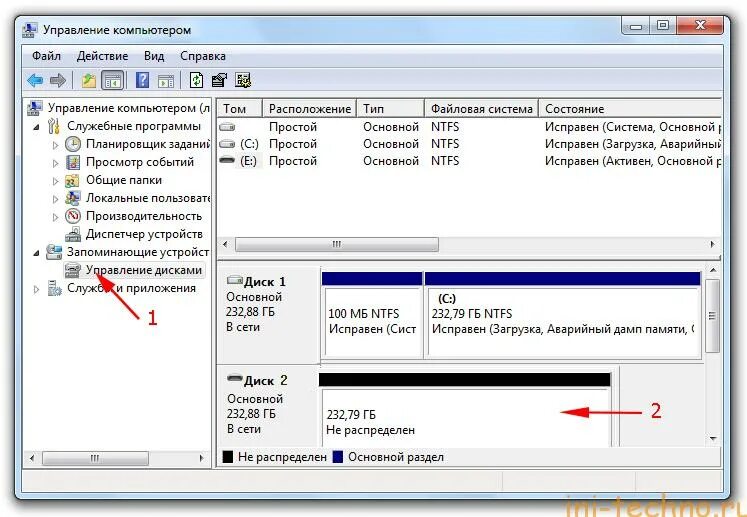Image resolution: width=747 pixels, height=517 pixels.
Task: Click the Служебные программы tools icon
Action: tap(54, 126)
